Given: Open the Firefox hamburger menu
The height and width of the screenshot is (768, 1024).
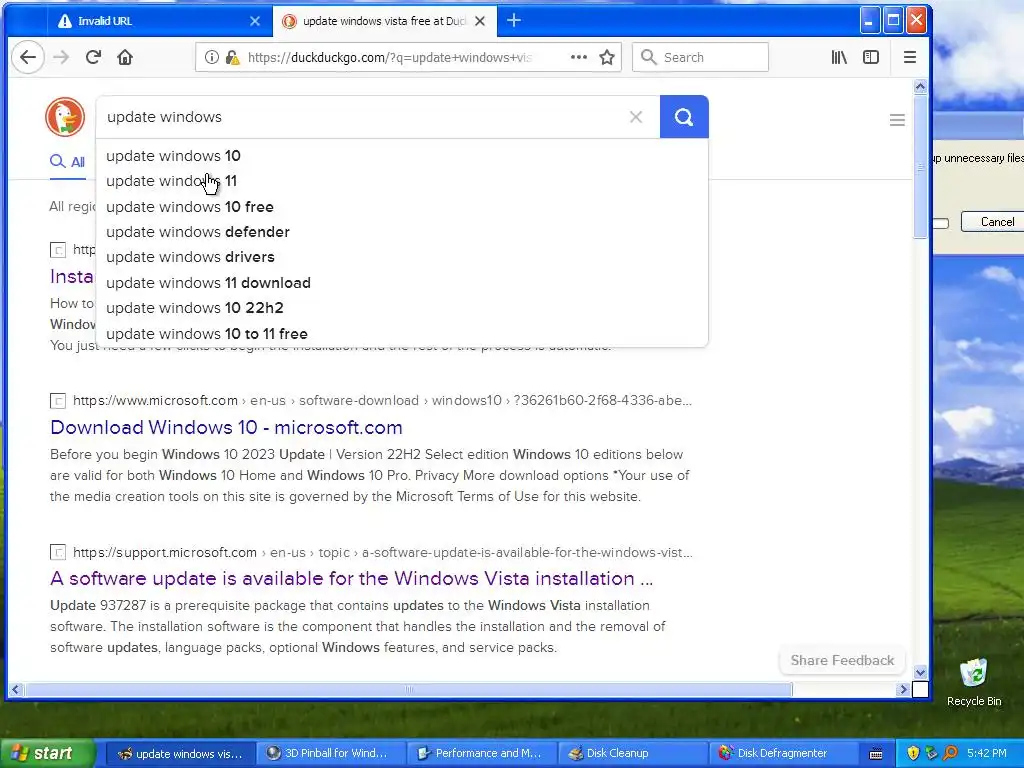Looking at the screenshot, I should [x=910, y=57].
